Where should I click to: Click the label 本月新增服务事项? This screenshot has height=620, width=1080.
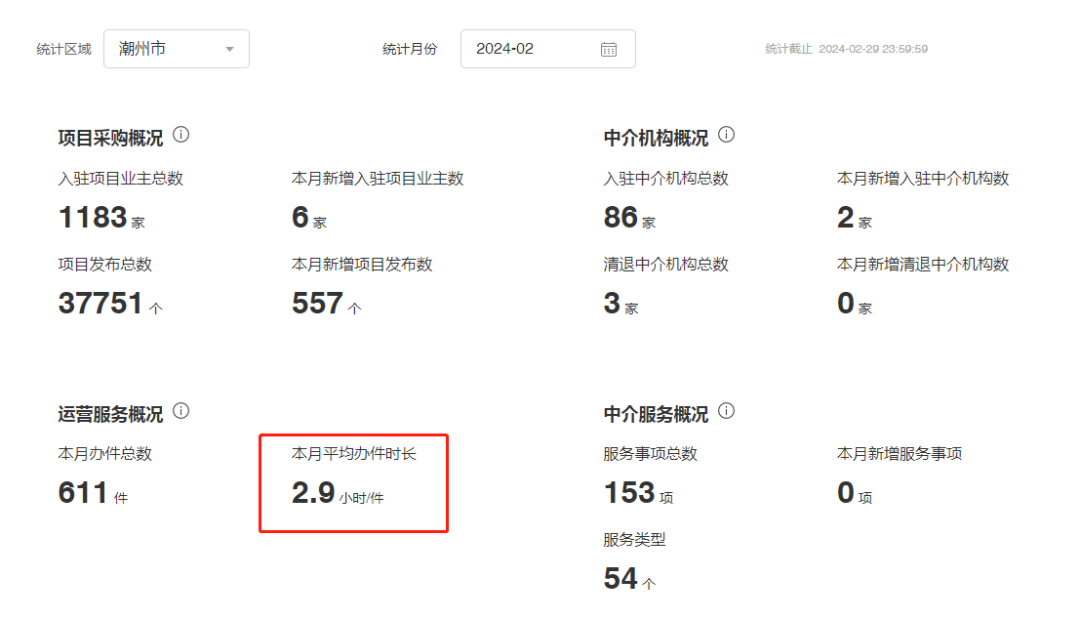pyautogui.click(x=900, y=453)
